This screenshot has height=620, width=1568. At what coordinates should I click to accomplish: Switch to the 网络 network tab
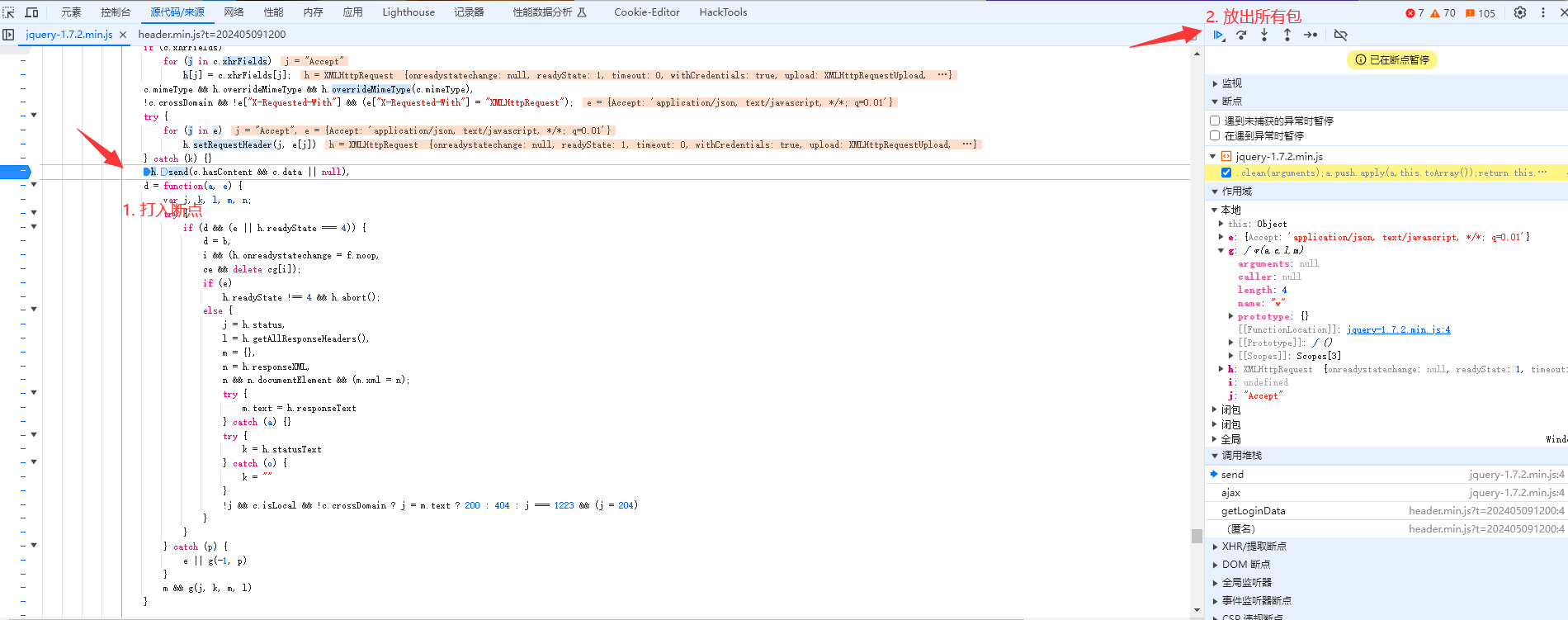point(234,12)
